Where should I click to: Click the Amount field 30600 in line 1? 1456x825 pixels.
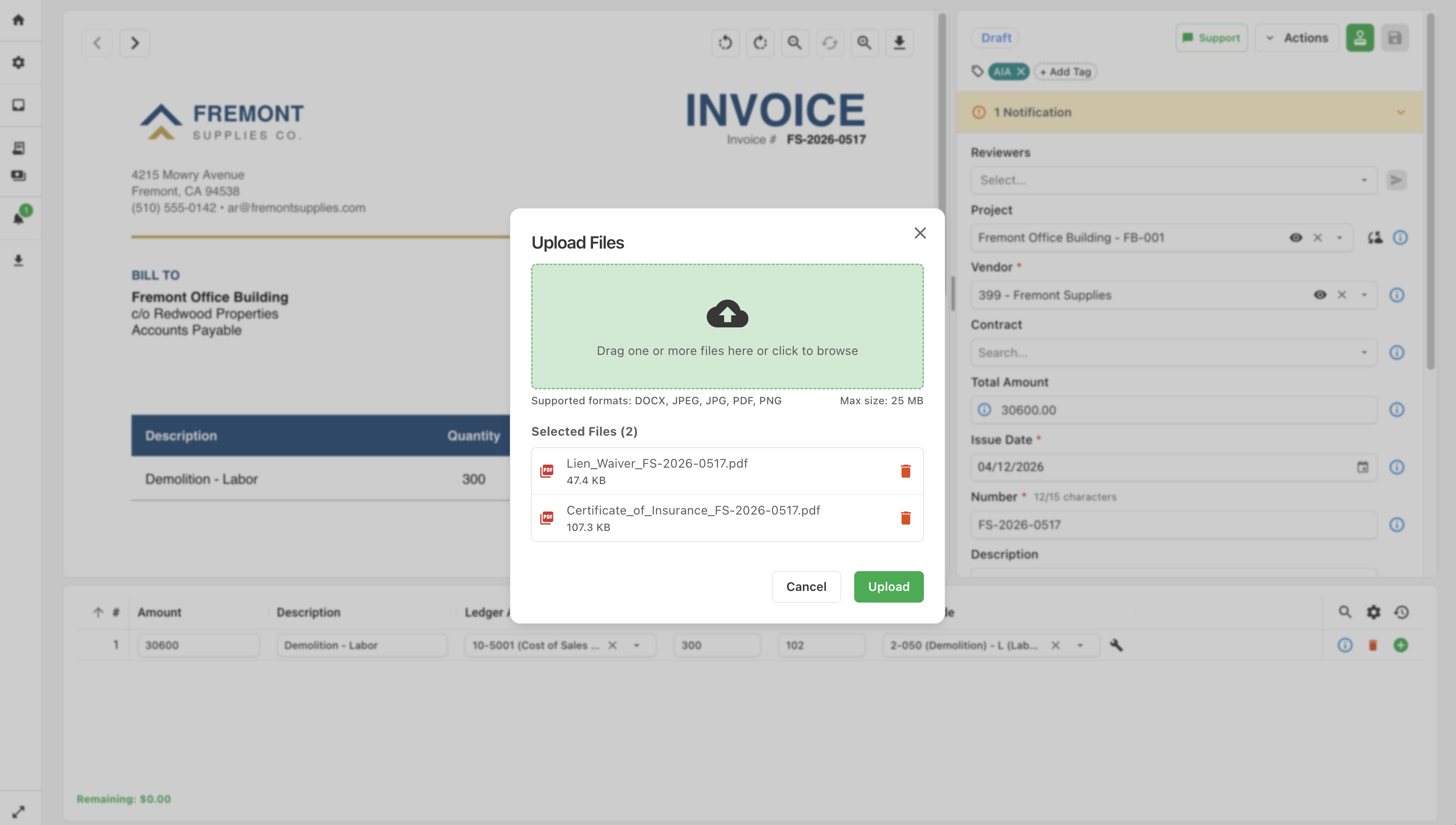(x=198, y=645)
